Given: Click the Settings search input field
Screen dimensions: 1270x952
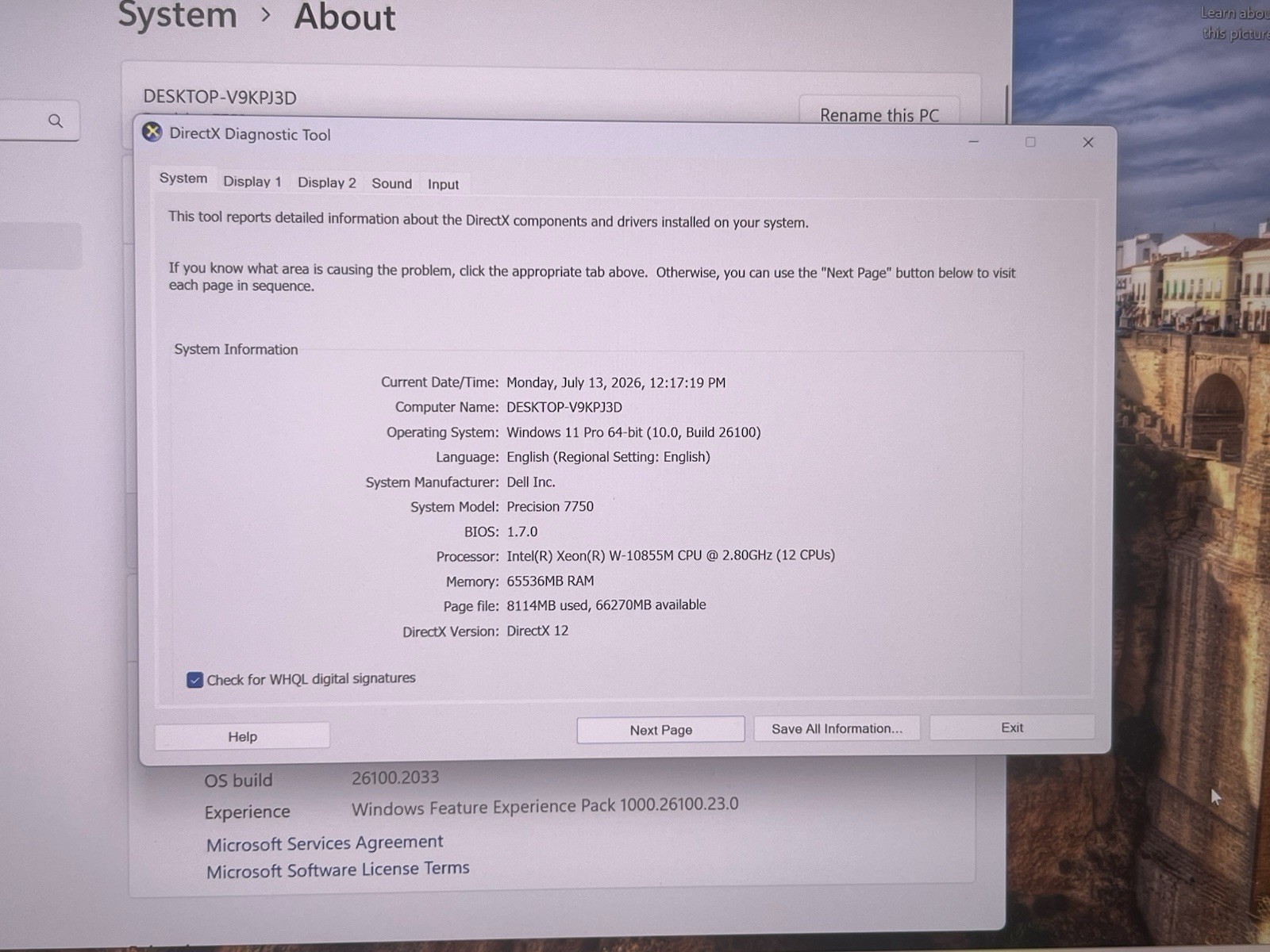Looking at the screenshot, I should (x=39, y=121).
